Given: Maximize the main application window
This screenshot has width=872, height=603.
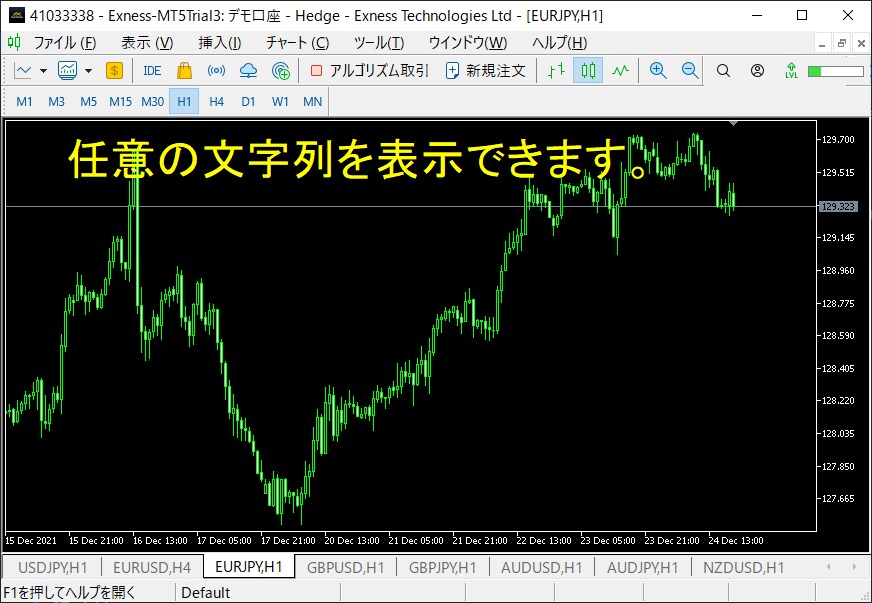Looking at the screenshot, I should 802,16.
